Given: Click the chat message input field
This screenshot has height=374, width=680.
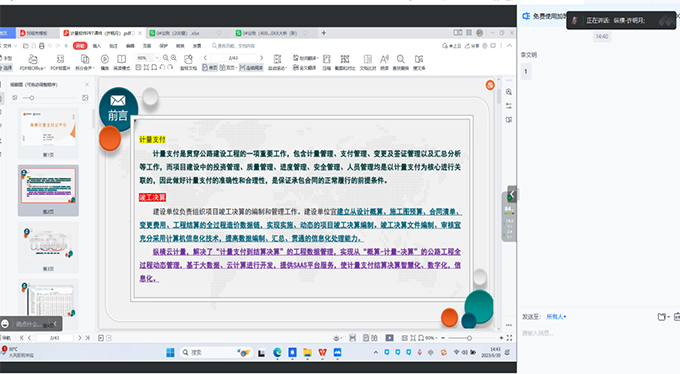Looking at the screenshot, I should coord(598,333).
